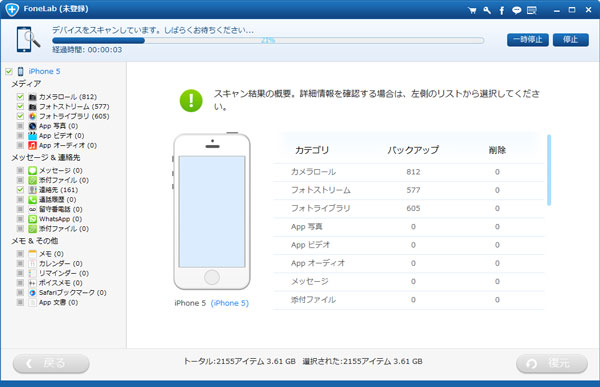This screenshot has width=600, height=387.
Task: Click the カメラロール camera icon
Action: [x=33, y=97]
